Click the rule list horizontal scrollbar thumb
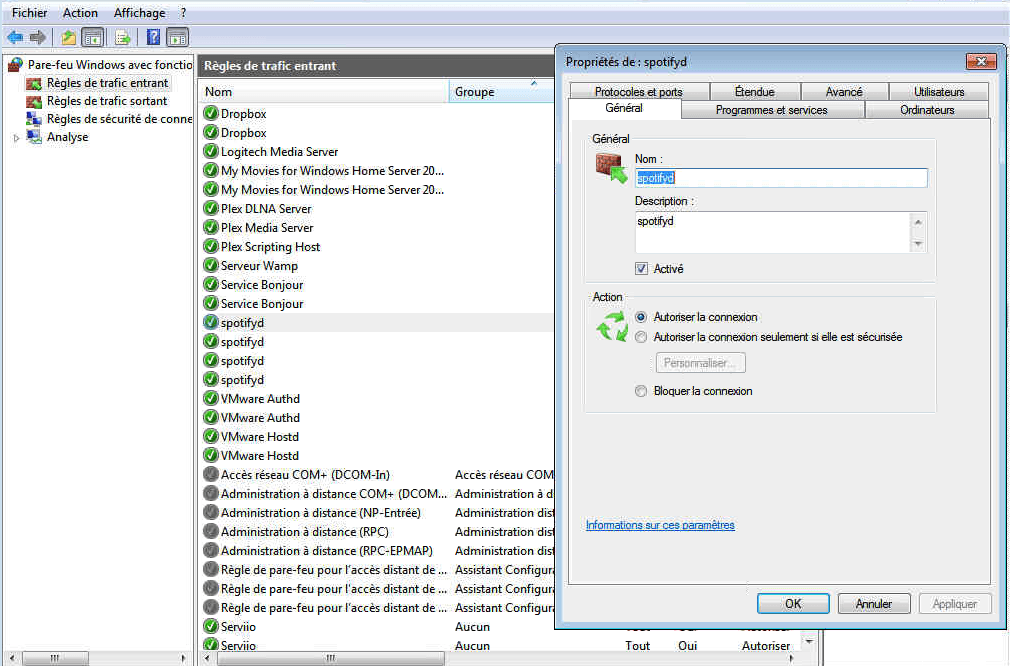Image resolution: width=1010 pixels, height=666 pixels. (x=330, y=658)
